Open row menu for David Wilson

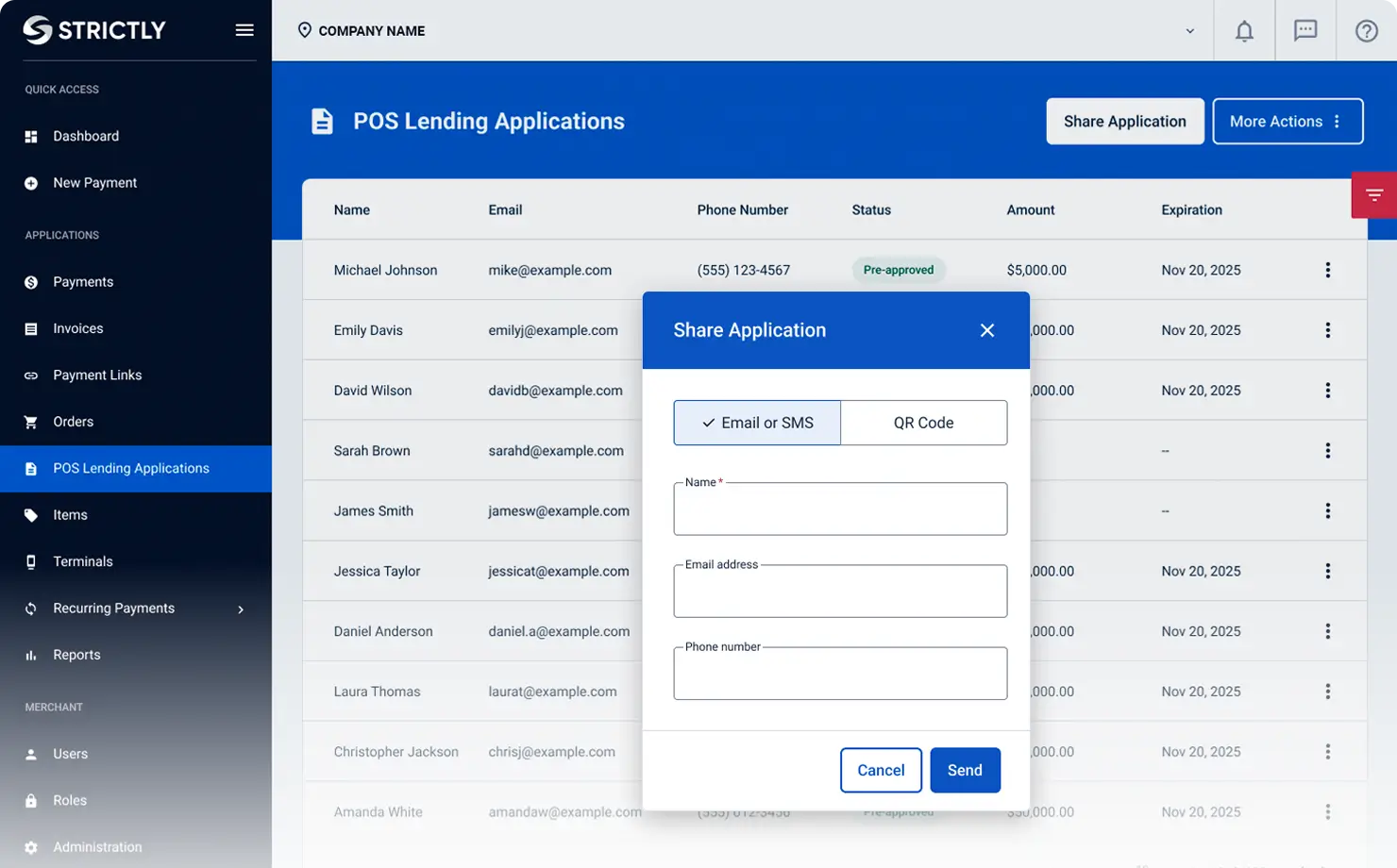click(x=1327, y=391)
